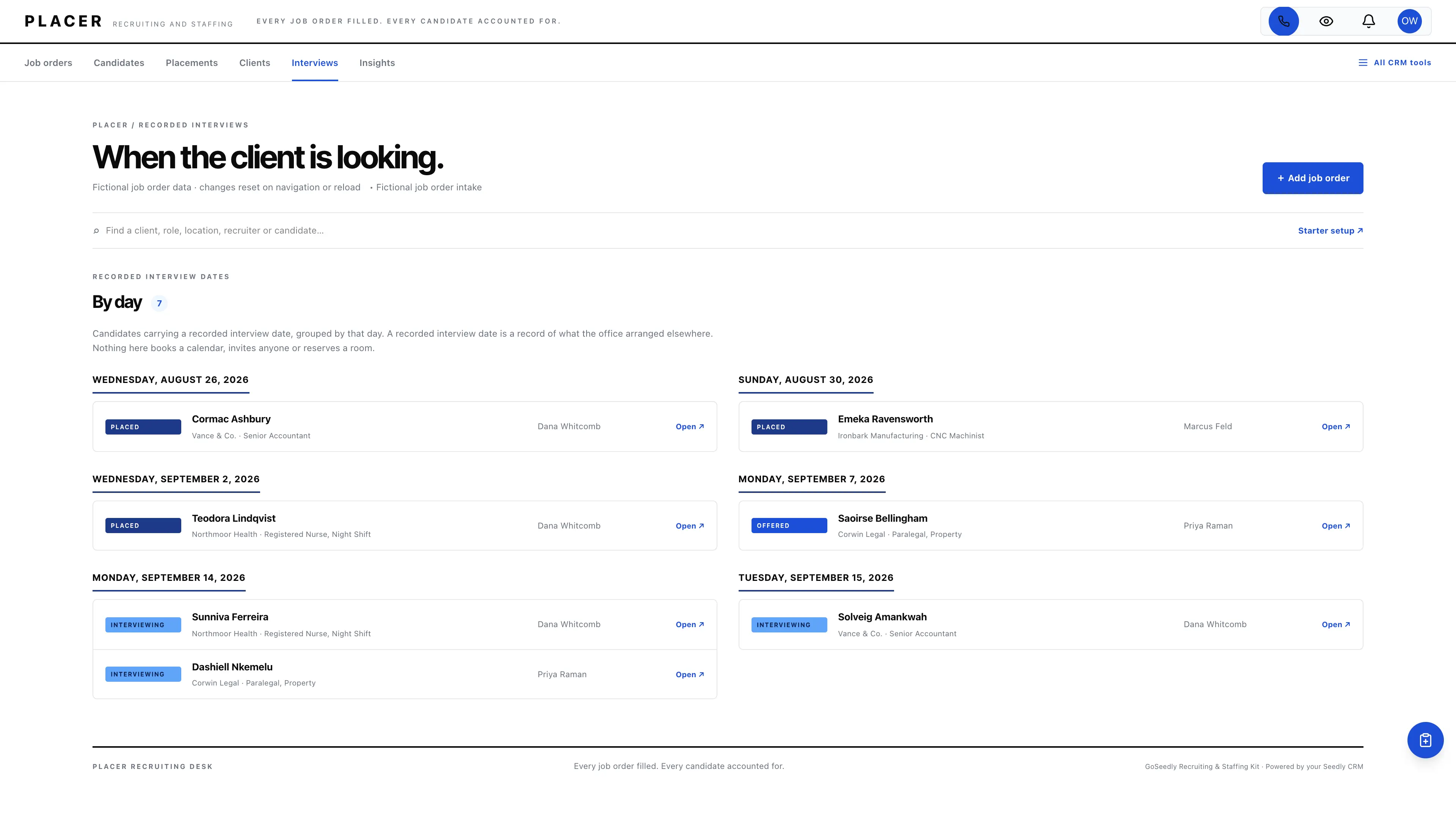Click the PLACER logo
Screen dimensions: 1456x819
63,22
